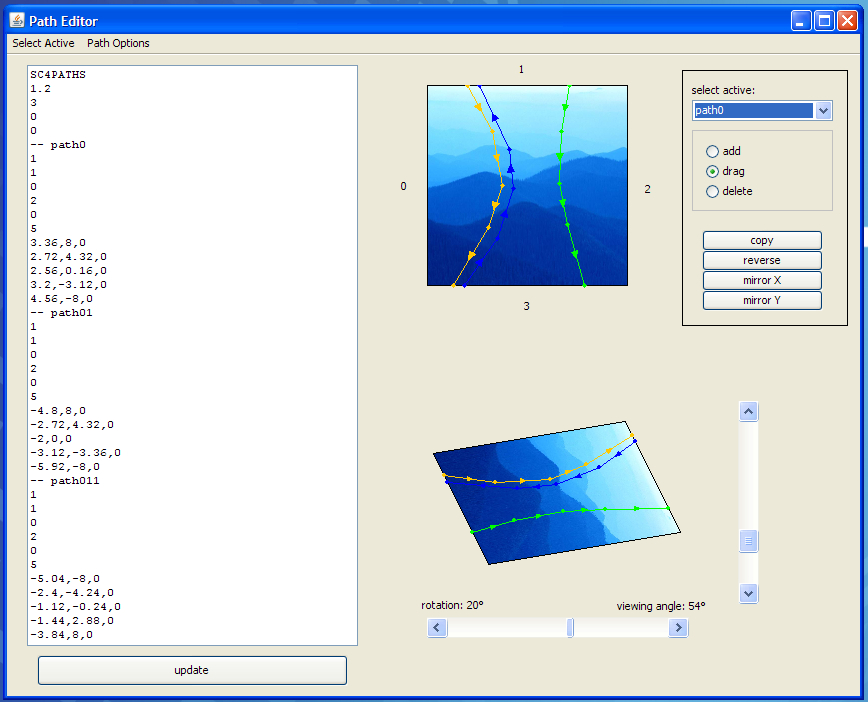This screenshot has width=868, height=702.
Task: Click the reverse button
Action: point(762,261)
